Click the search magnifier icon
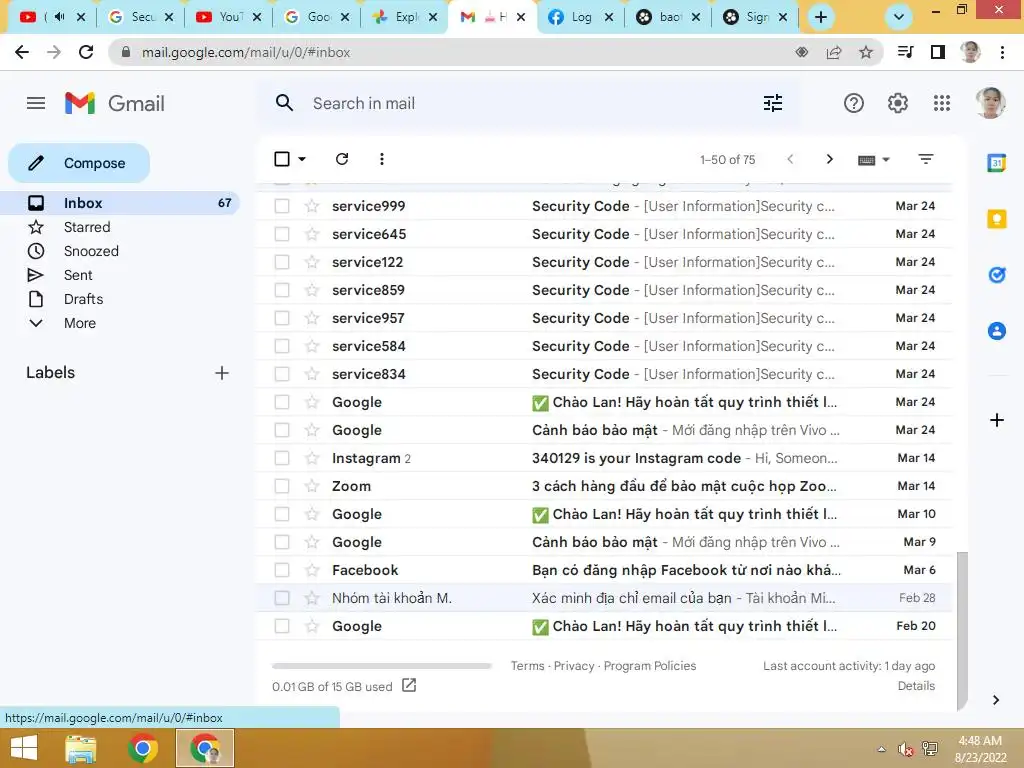 284,103
